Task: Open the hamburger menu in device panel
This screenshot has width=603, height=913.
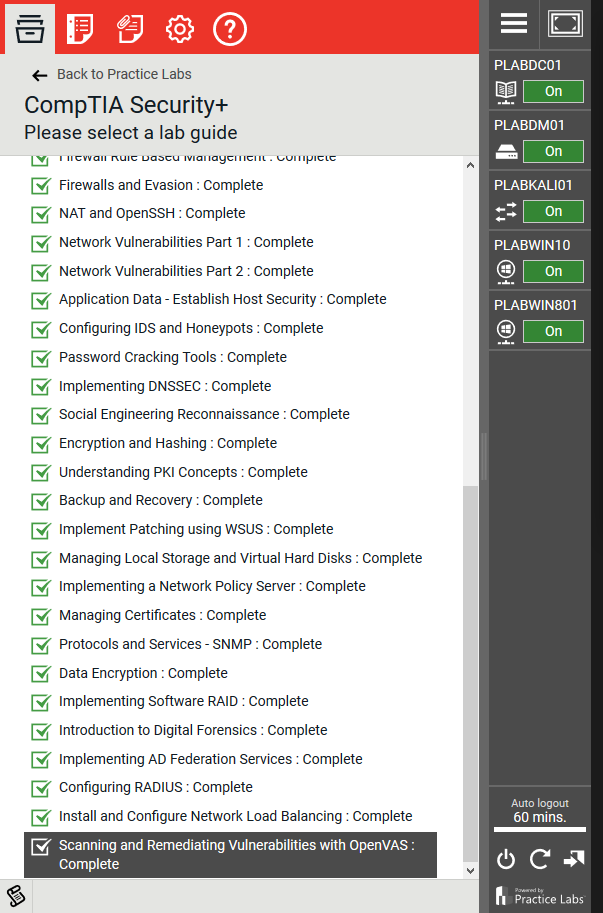Action: (513, 23)
